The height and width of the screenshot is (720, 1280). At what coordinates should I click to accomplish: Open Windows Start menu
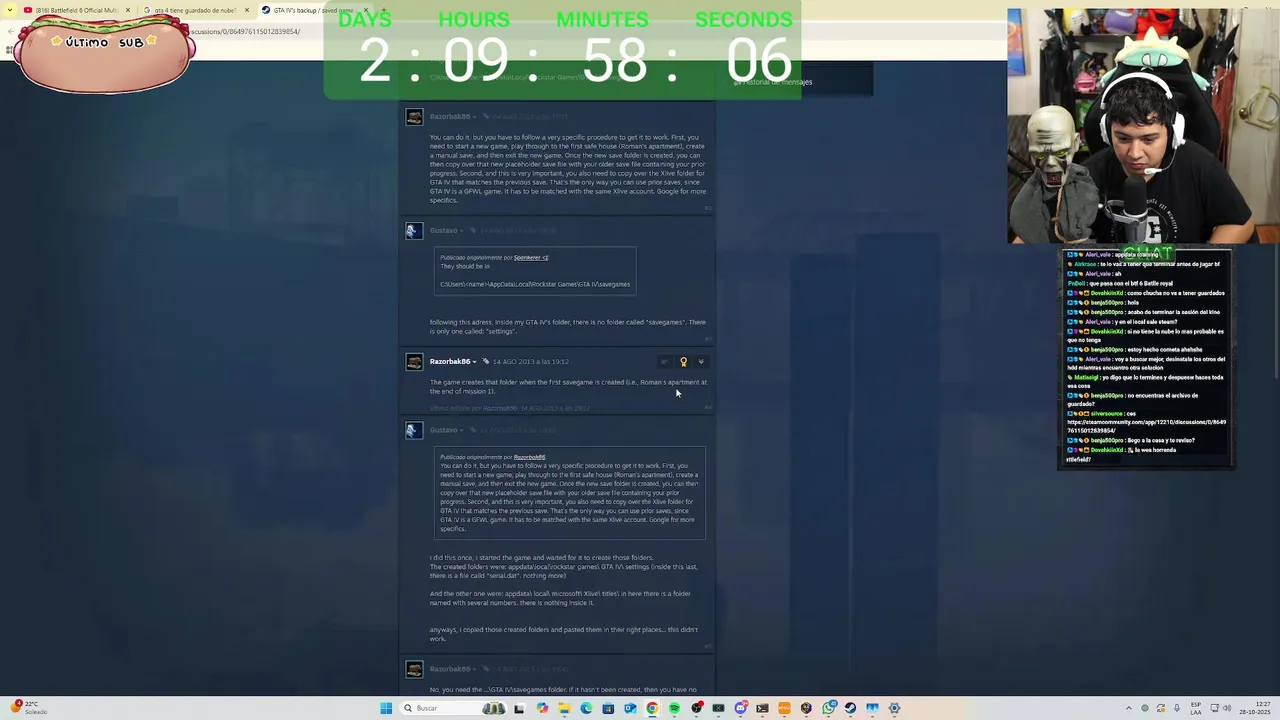[x=386, y=708]
